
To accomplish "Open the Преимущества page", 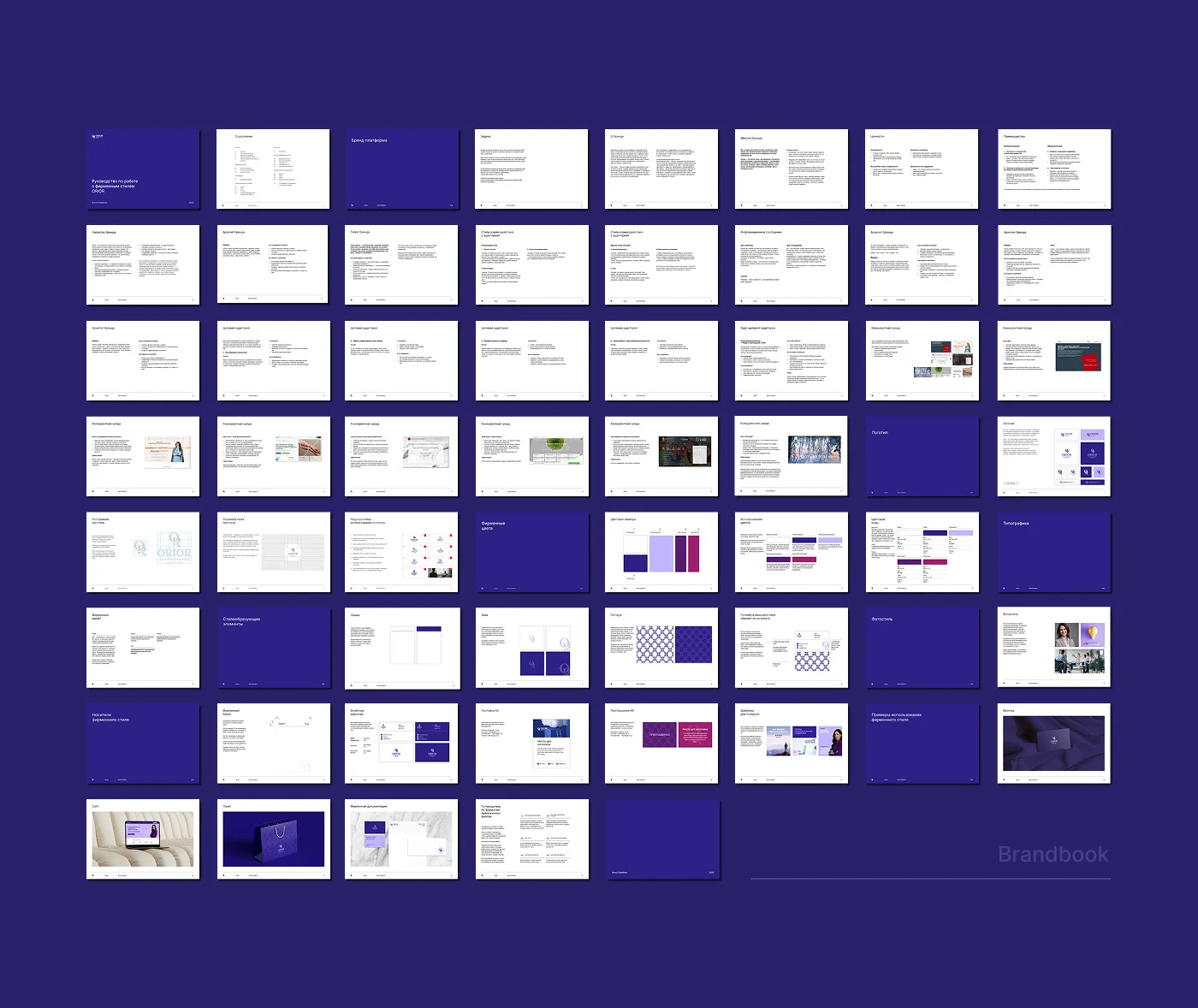I will [1054, 169].
